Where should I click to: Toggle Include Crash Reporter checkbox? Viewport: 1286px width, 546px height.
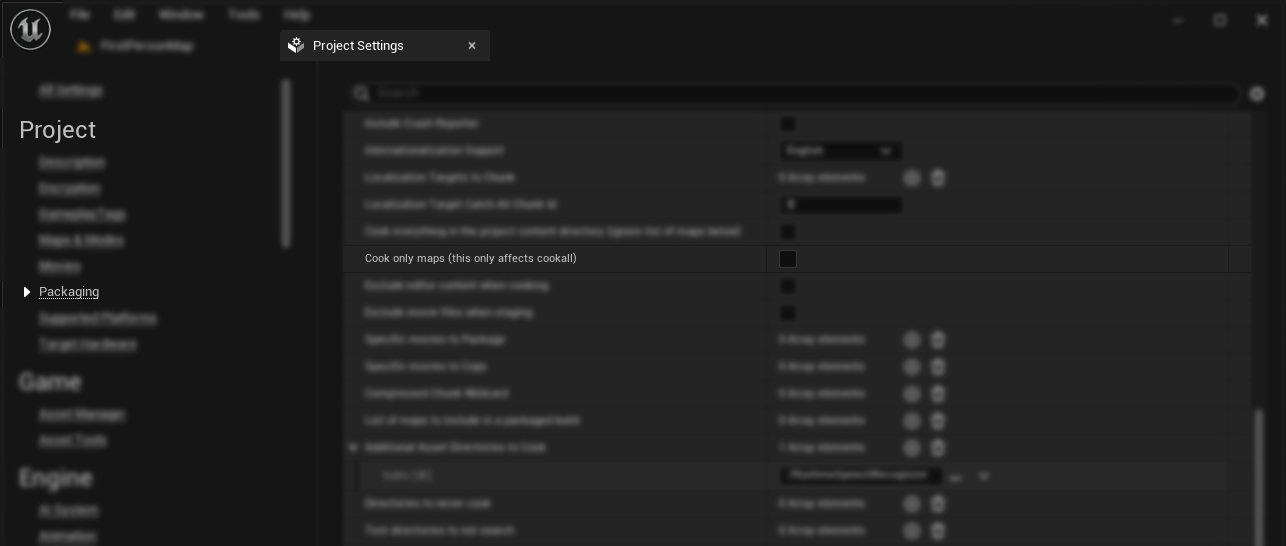coord(788,124)
